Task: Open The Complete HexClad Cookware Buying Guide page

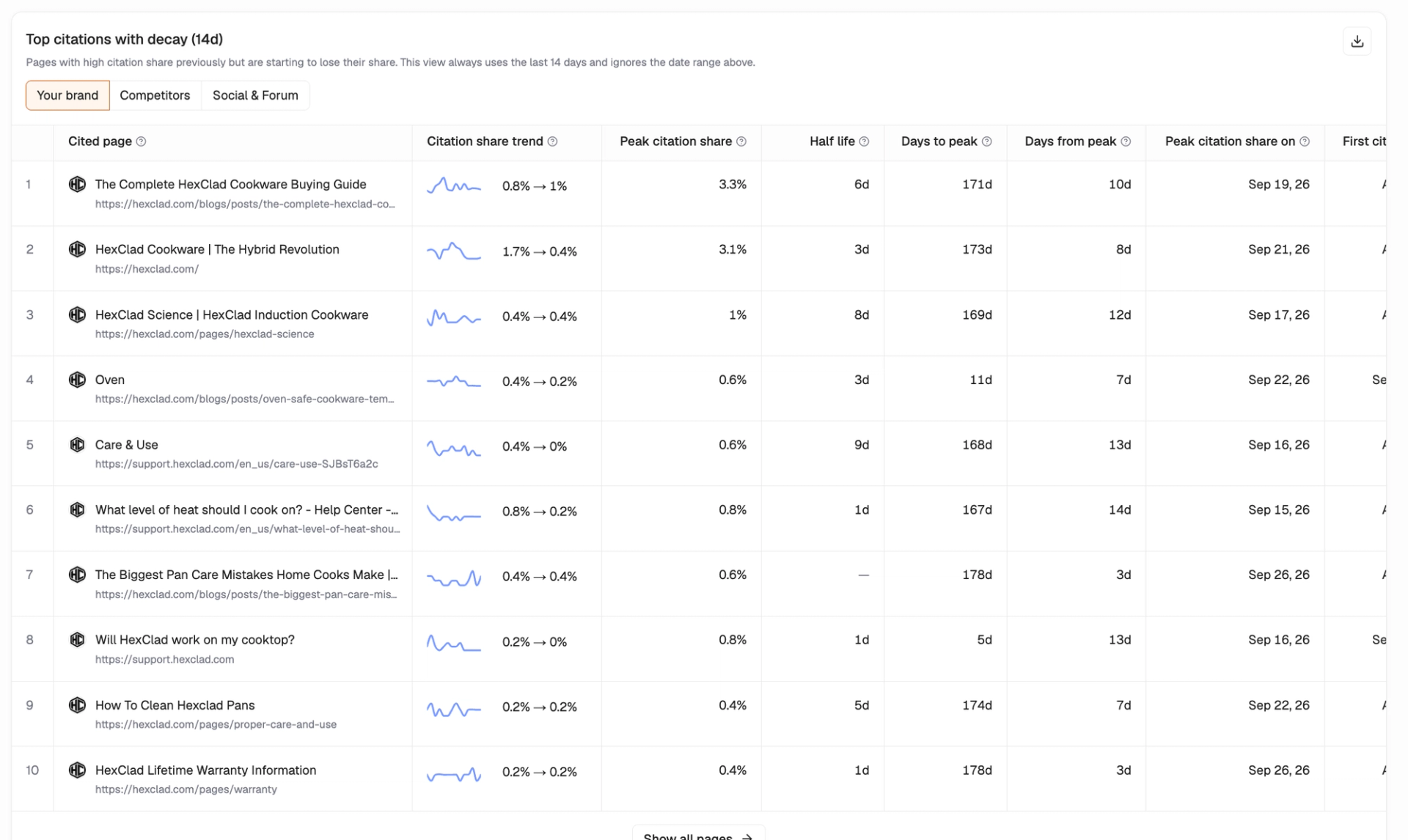Action: [x=230, y=184]
